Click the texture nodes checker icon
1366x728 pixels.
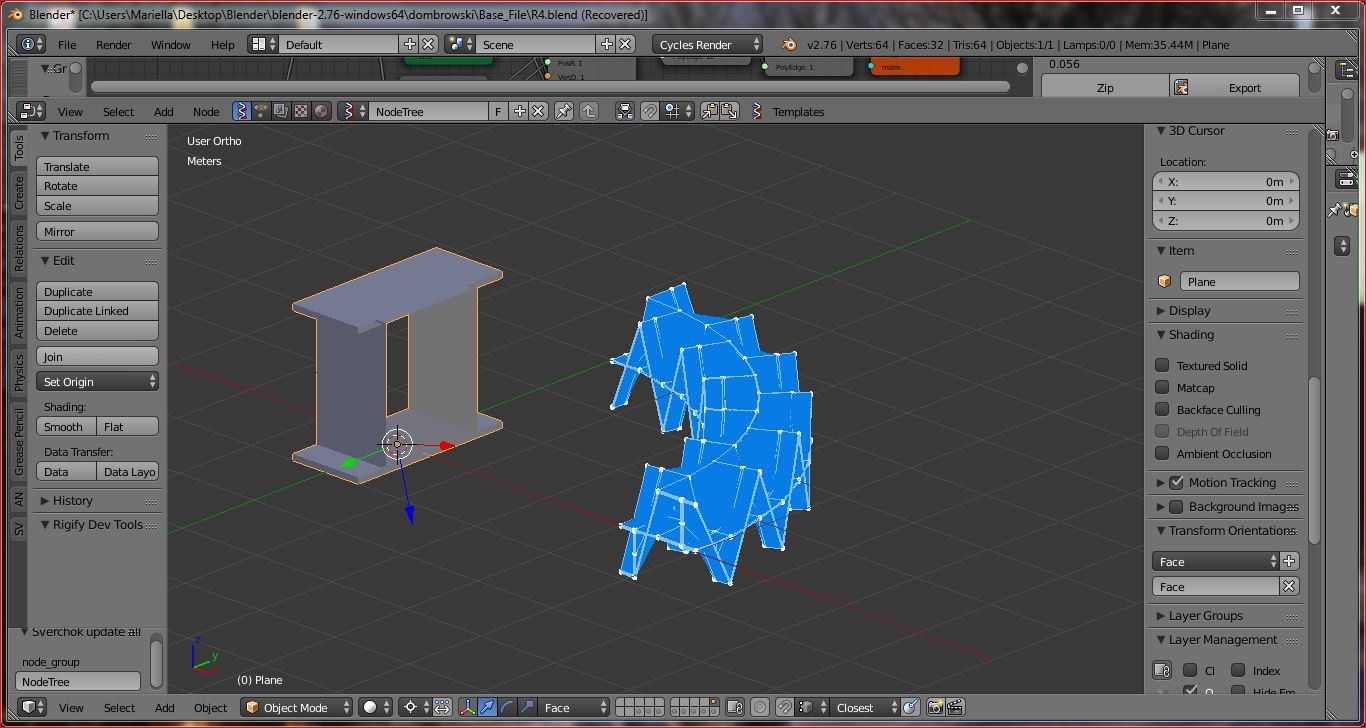pyautogui.click(x=301, y=111)
